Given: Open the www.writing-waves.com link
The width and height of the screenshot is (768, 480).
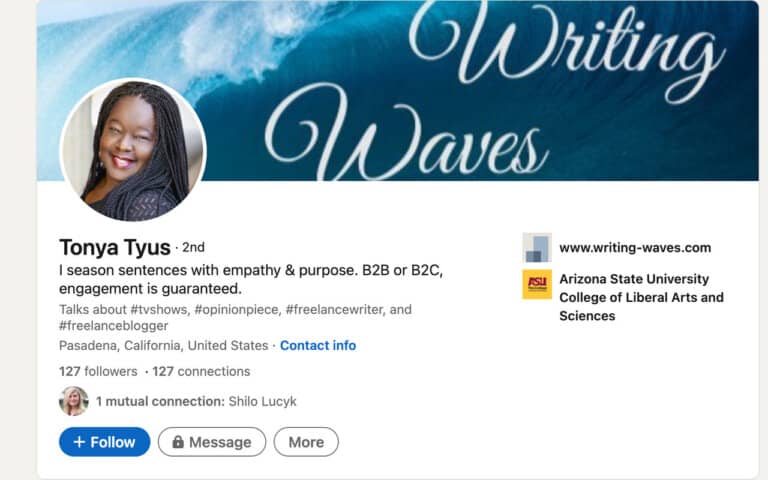Looking at the screenshot, I should click(635, 248).
